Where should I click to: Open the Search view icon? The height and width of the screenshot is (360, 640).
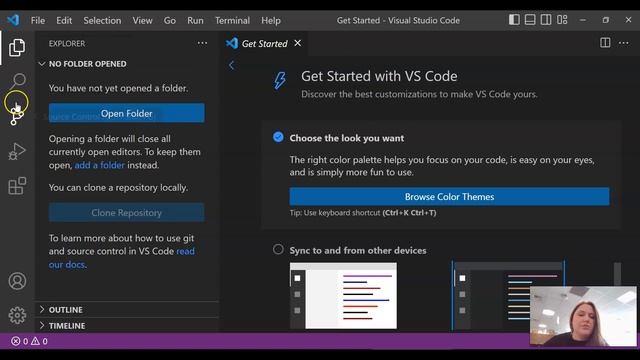click(x=18, y=80)
